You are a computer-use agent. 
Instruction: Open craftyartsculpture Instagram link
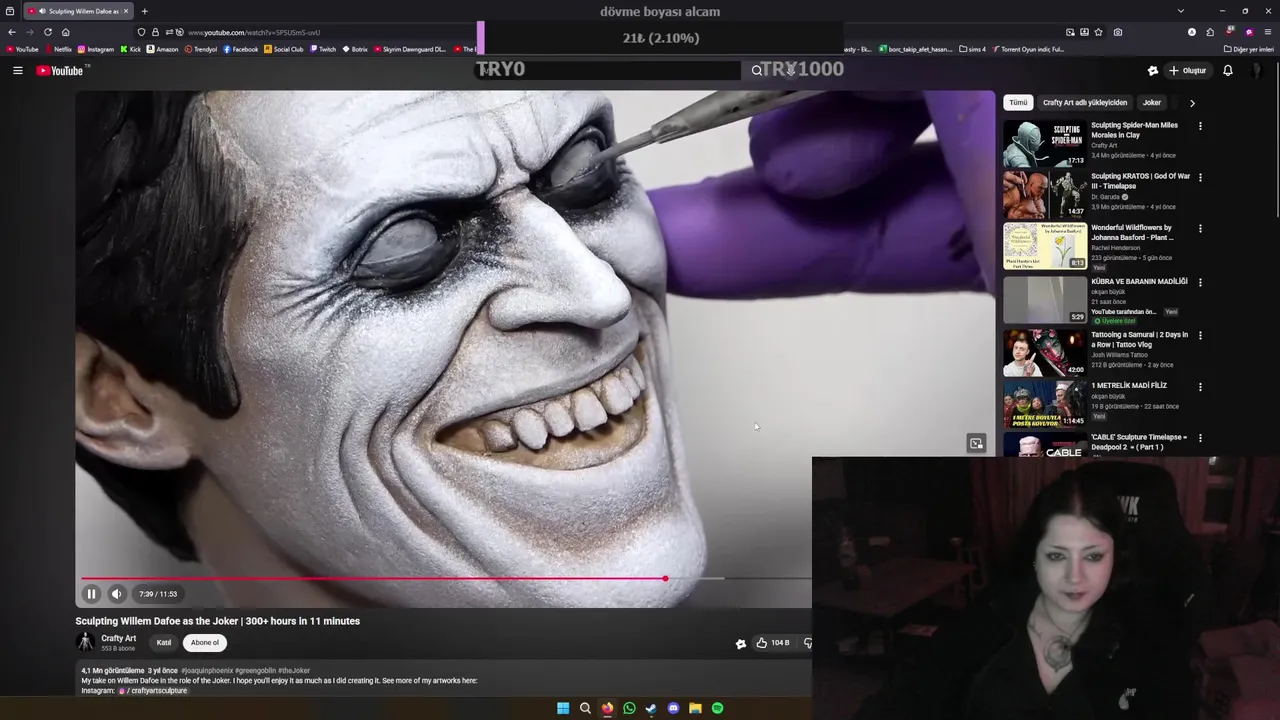coord(153,691)
